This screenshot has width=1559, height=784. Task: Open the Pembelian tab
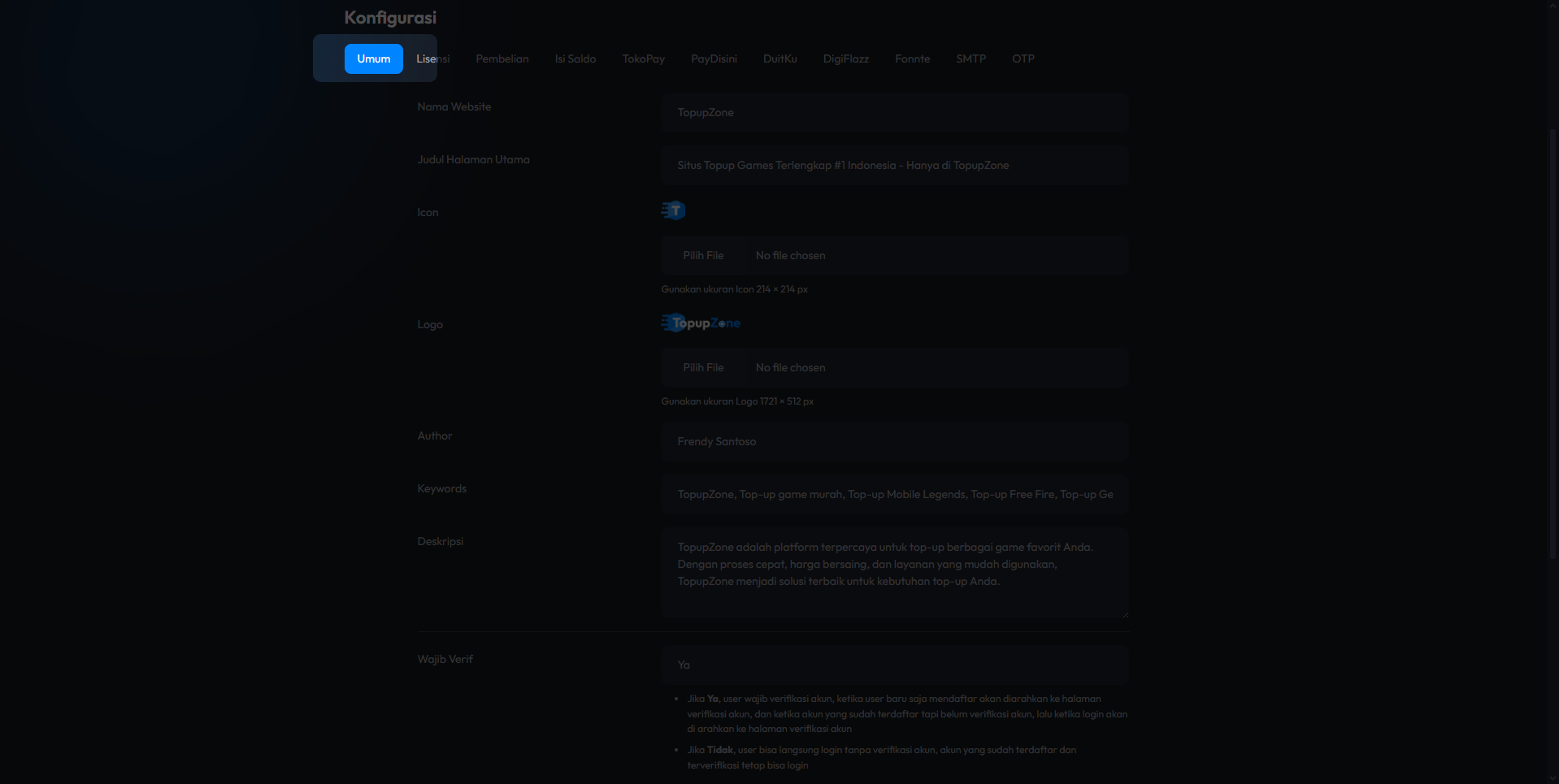coord(502,58)
